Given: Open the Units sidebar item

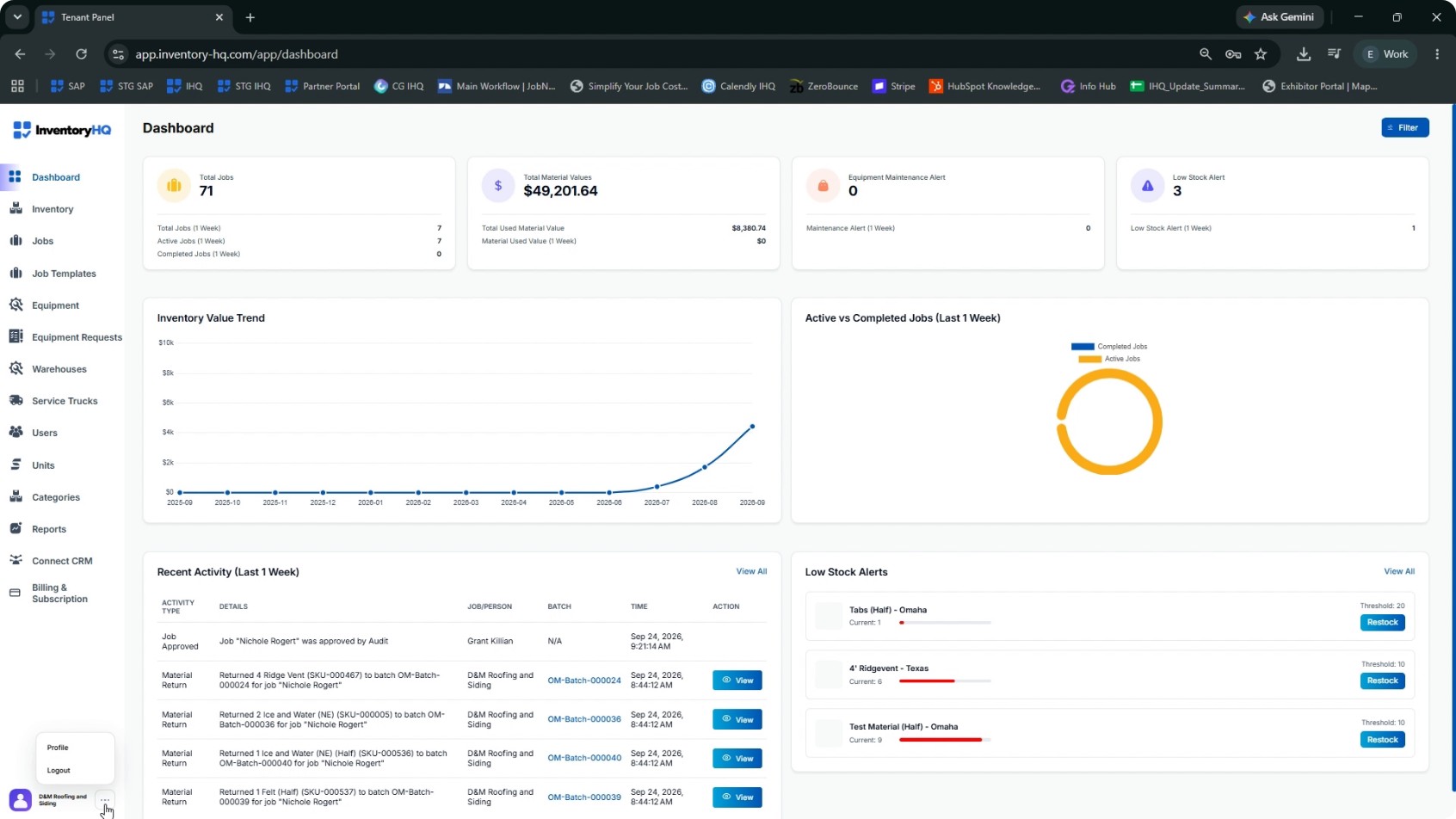Looking at the screenshot, I should [43, 465].
